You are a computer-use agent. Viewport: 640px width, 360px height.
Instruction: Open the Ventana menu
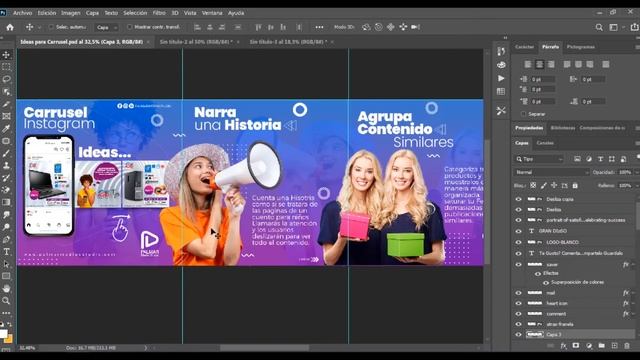click(x=212, y=13)
